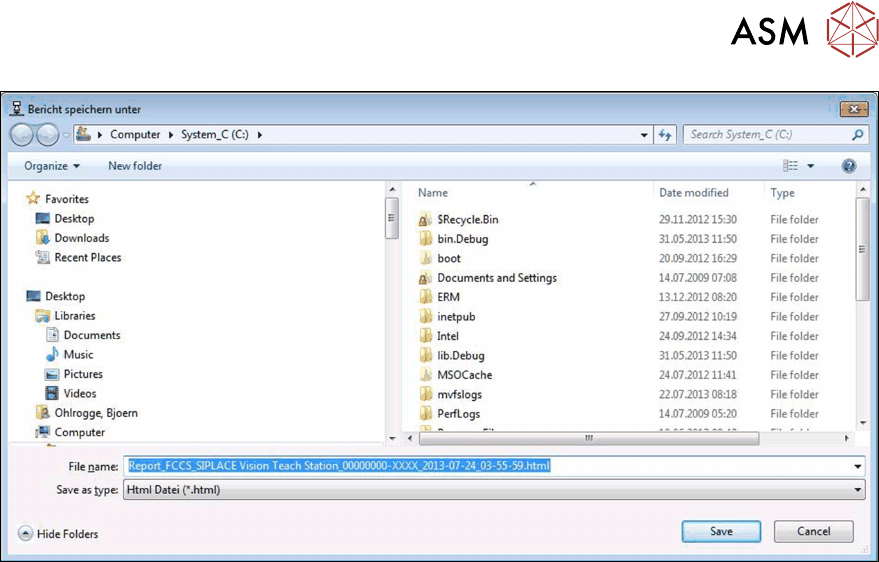879x562 pixels.
Task: Select Computer in the address breadcrumb
Action: coord(135,134)
